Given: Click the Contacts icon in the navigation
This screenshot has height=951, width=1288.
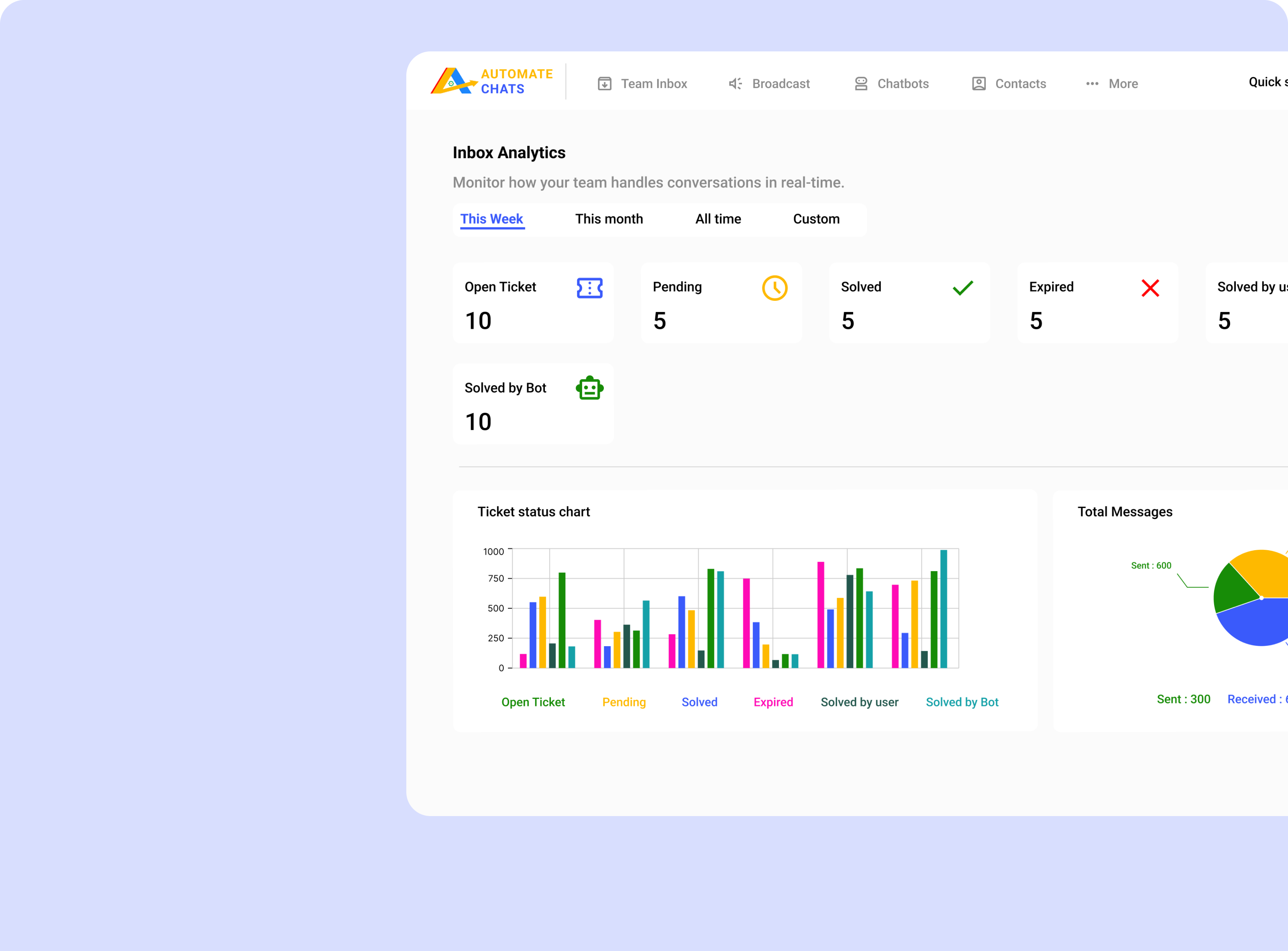Looking at the screenshot, I should click(979, 83).
